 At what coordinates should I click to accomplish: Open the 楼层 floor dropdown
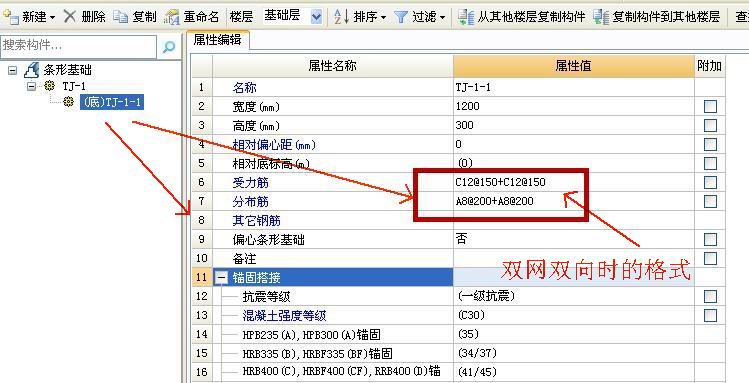(x=316, y=17)
